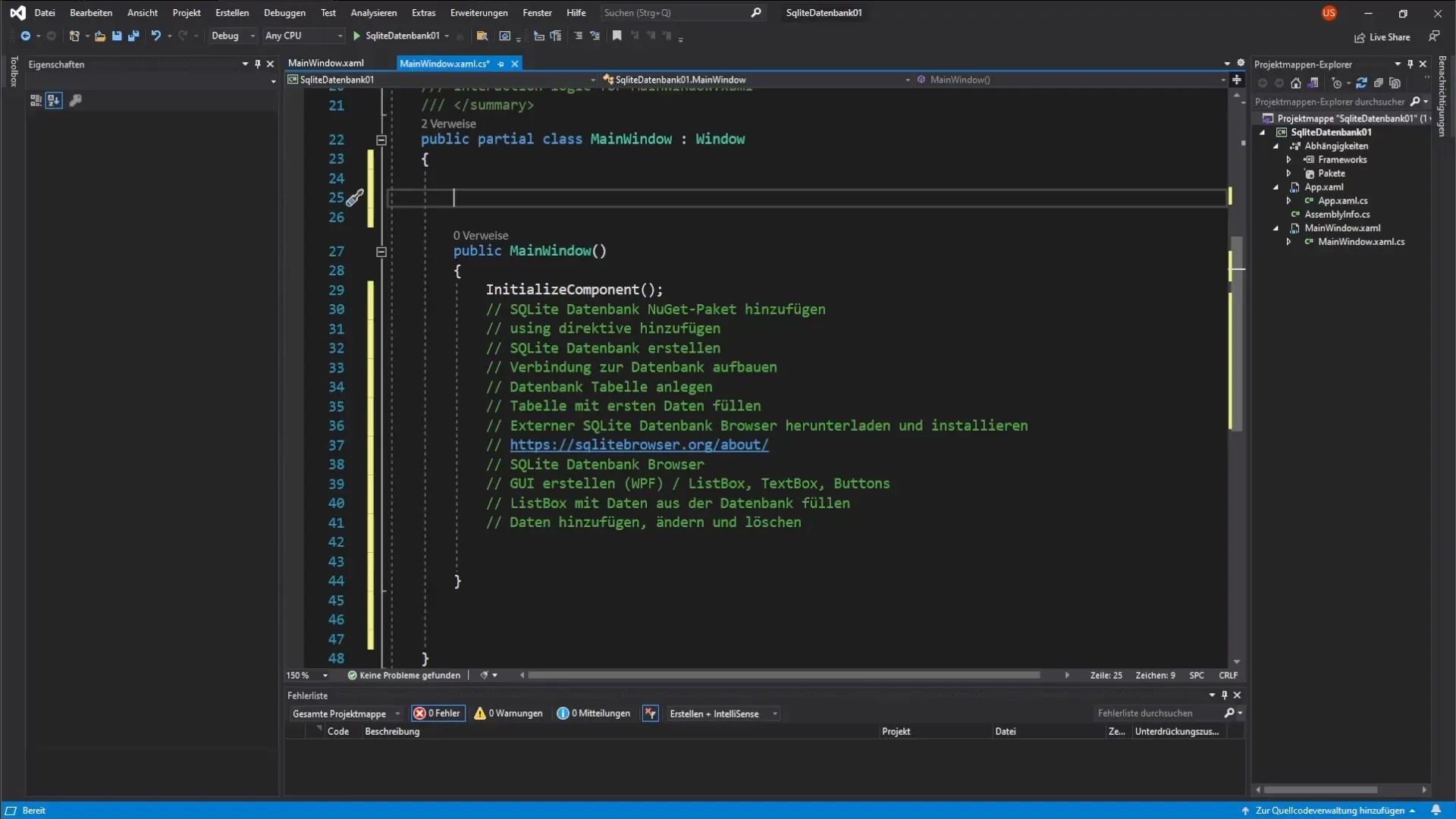Expand the MainWindow.xaml.cs node
Image resolution: width=1456 pixels, height=819 pixels.
1288,242
